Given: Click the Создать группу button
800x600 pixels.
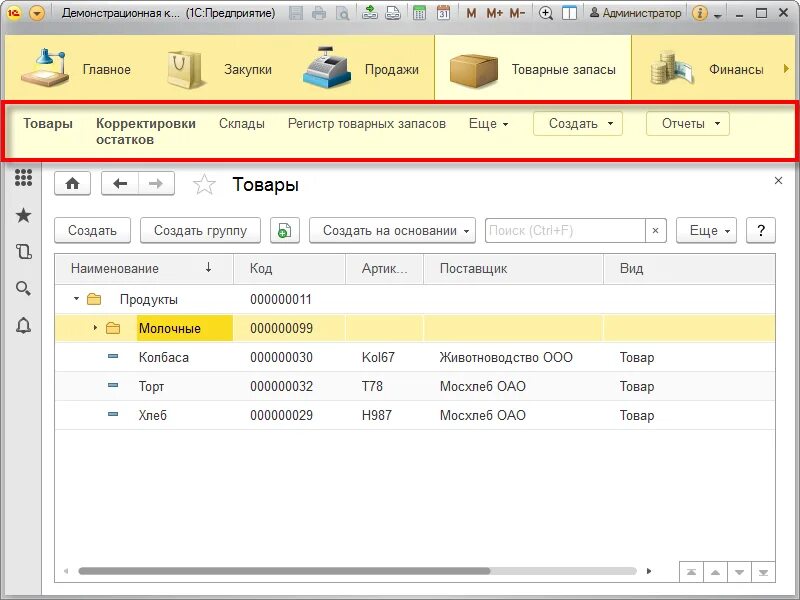Looking at the screenshot, I should coord(201,231).
